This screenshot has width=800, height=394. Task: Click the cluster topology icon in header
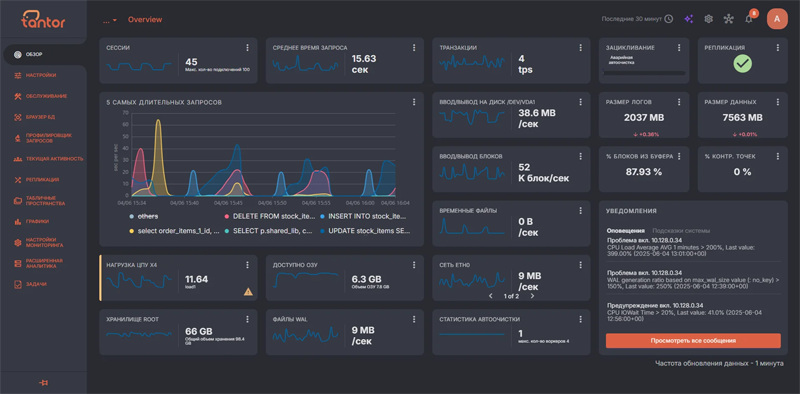click(x=729, y=19)
